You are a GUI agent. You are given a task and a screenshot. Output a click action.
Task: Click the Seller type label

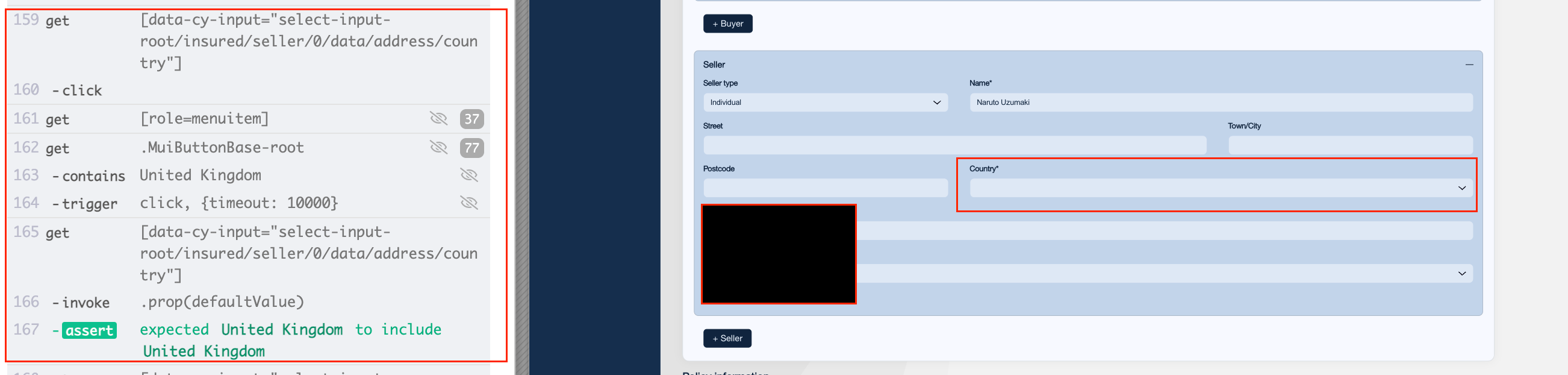(720, 84)
